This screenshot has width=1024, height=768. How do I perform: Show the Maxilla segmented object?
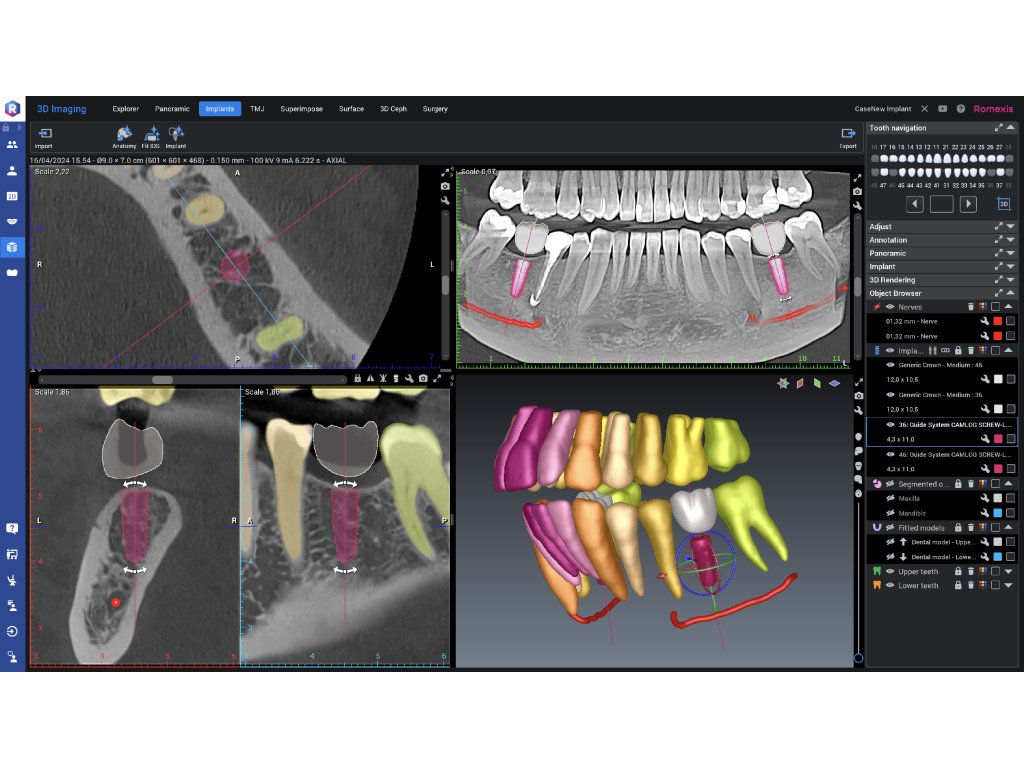pyautogui.click(x=889, y=498)
